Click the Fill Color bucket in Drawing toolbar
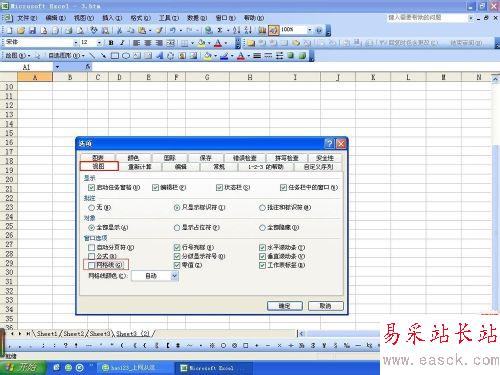Viewport: 500px width, 375px height. pos(207,56)
